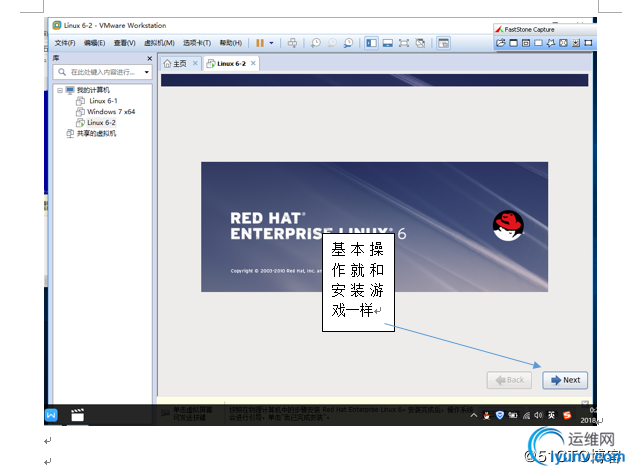Open the 帮助(H) menu
631x473 pixels.
[231, 43]
